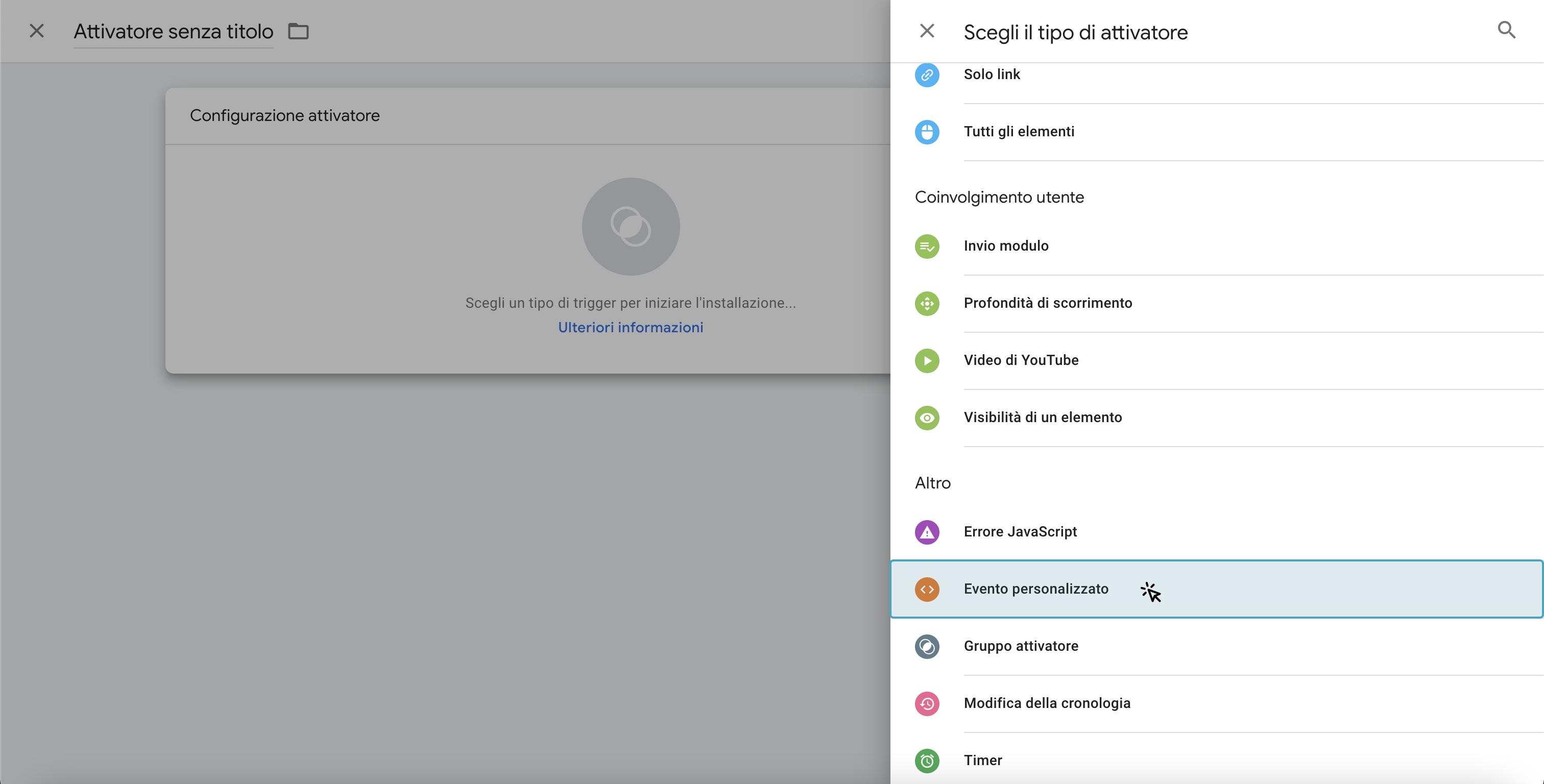This screenshot has height=784, width=1544.
Task: Pick Visibilità di un elemento trigger
Action: [1217, 418]
